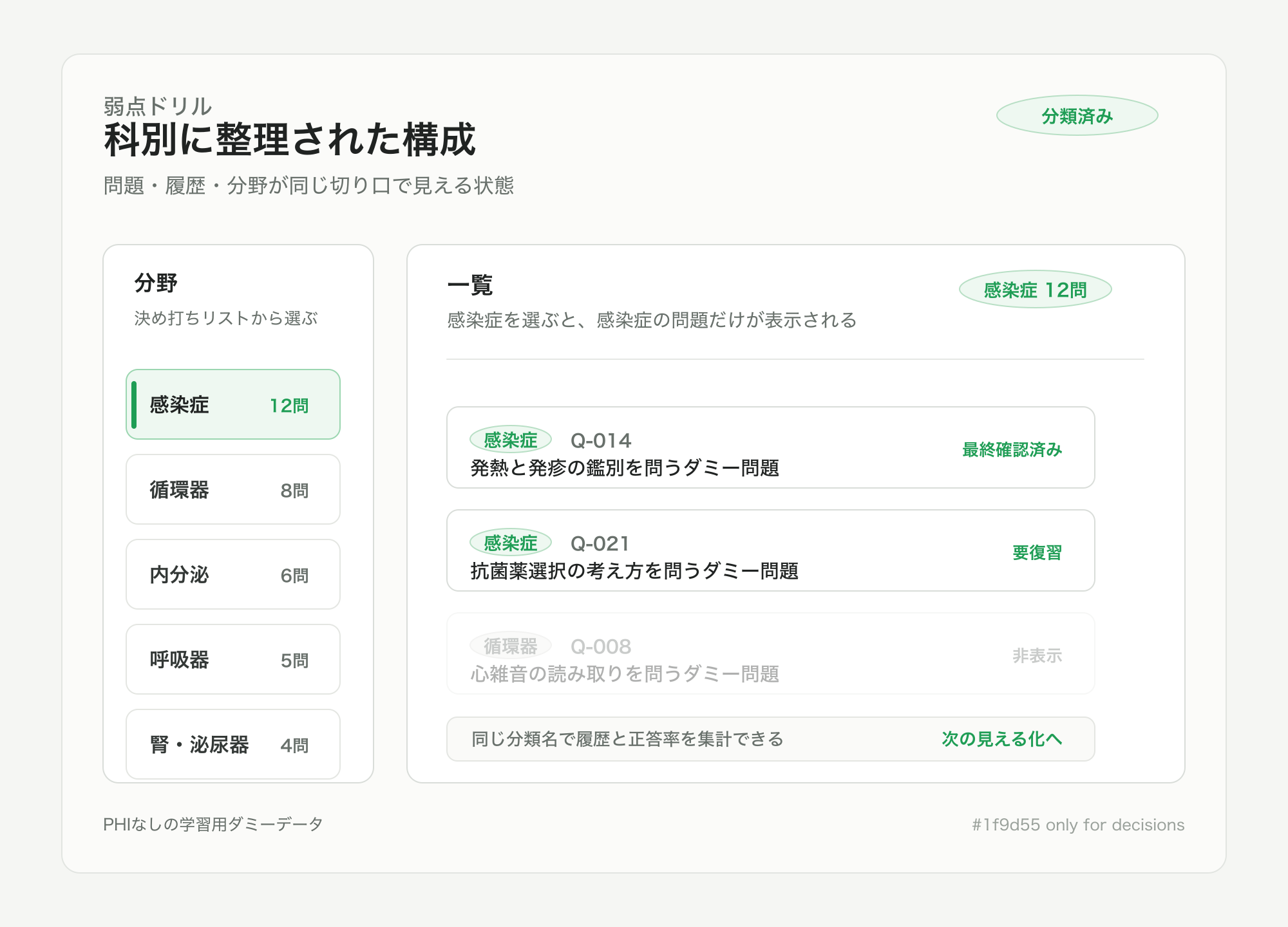Select the 呼吸器 5問 category
Viewport: 1288px width, 927px height.
pos(233,659)
